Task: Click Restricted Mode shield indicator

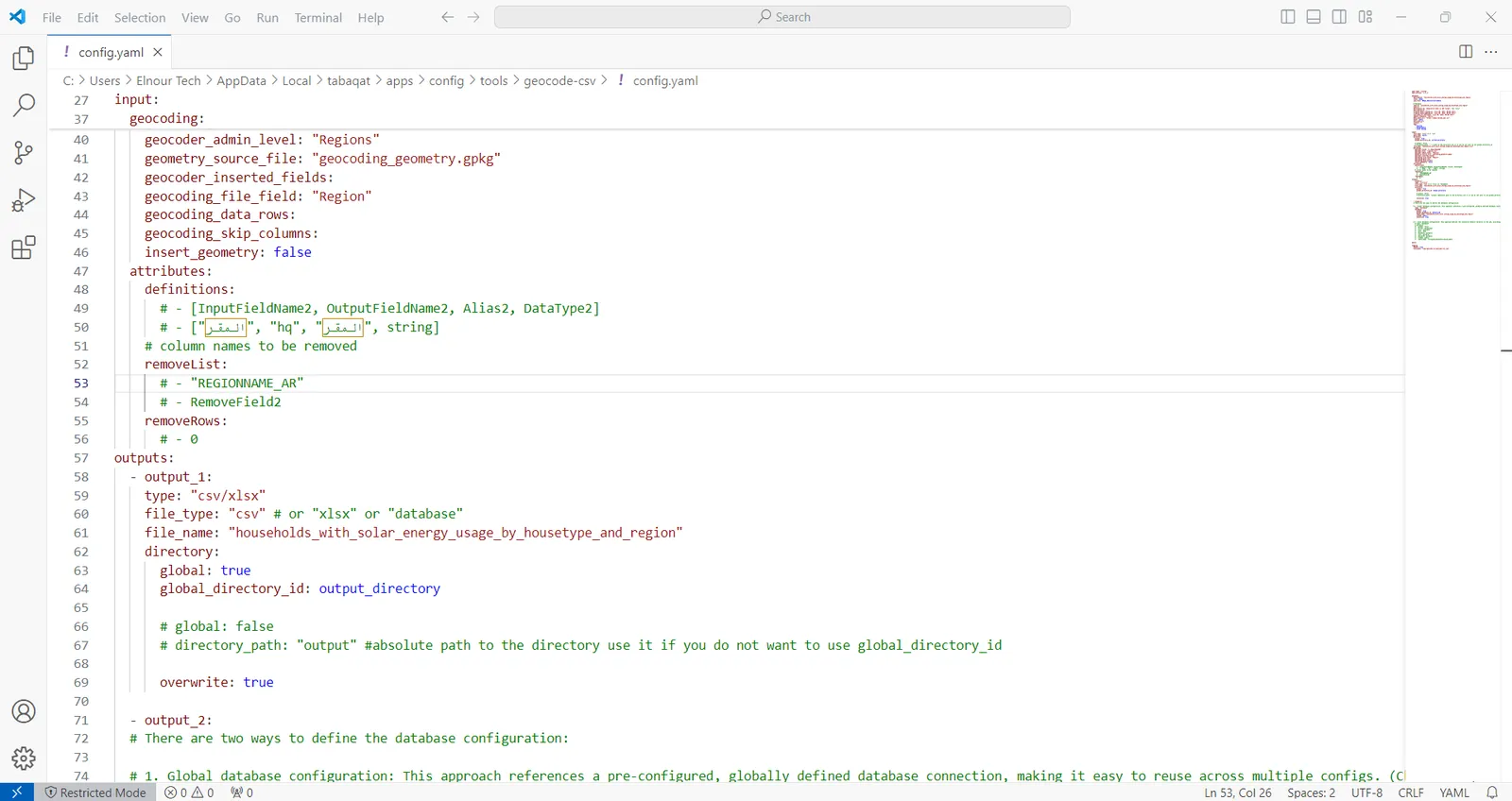Action: pyautogui.click(x=95, y=792)
